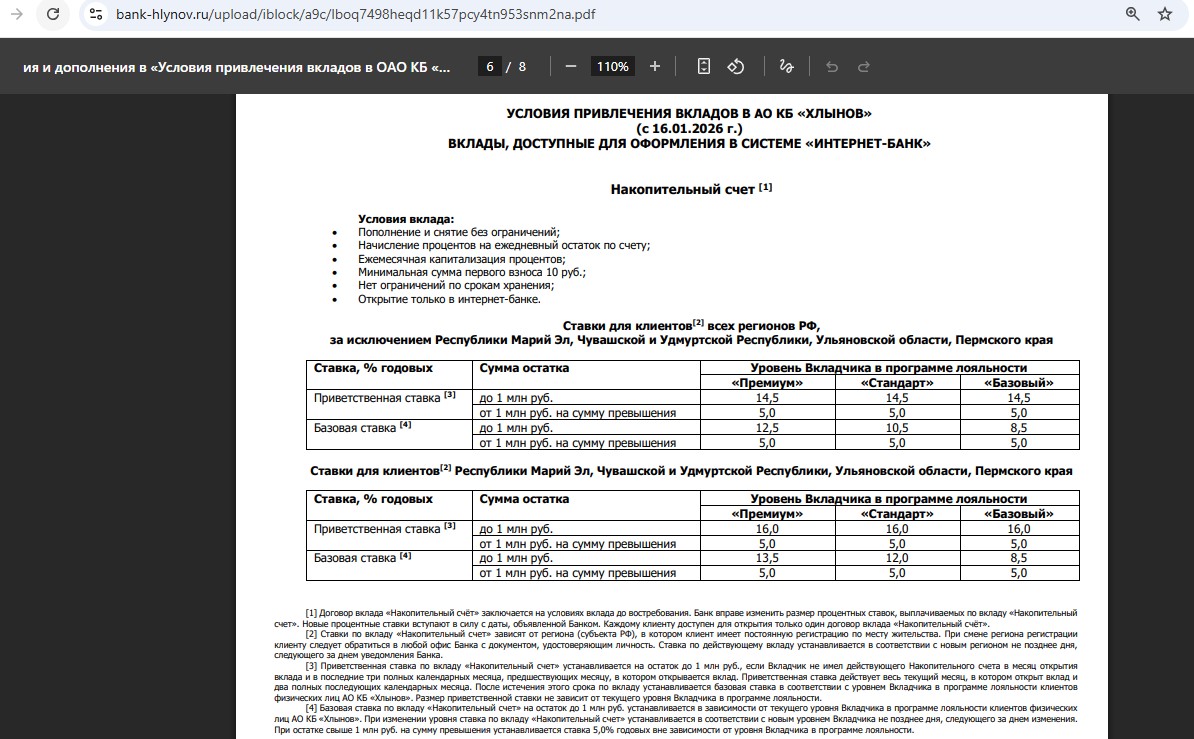Zoom out the PDF with minus button
This screenshot has height=739, width=1194.
point(571,66)
